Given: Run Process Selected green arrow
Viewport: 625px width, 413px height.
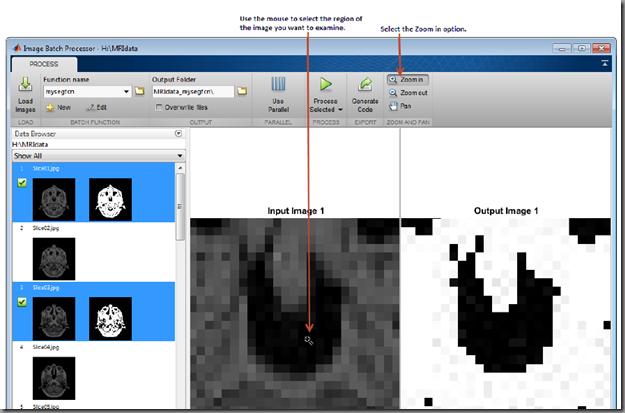Looking at the screenshot, I should coord(326,84).
